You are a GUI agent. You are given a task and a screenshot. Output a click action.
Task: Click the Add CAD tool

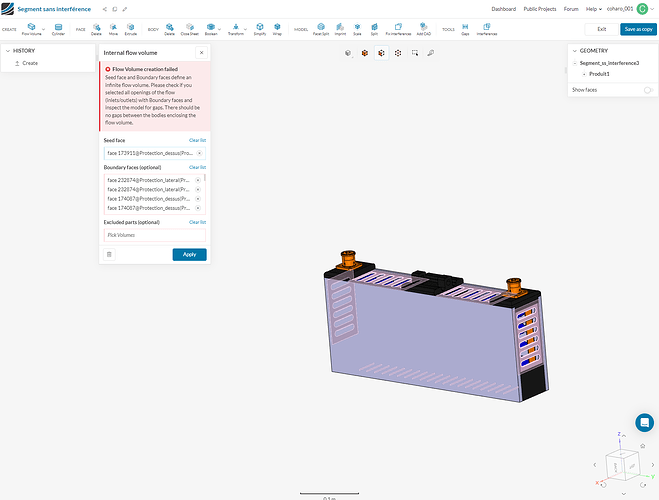click(x=423, y=29)
